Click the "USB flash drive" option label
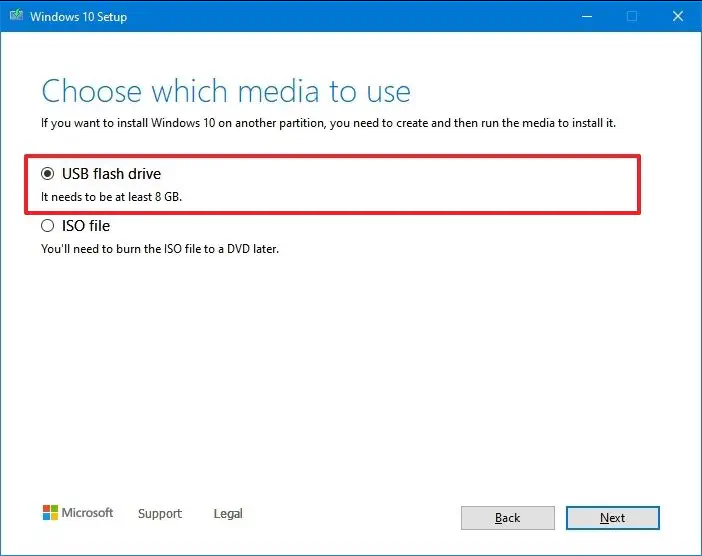 [111, 174]
